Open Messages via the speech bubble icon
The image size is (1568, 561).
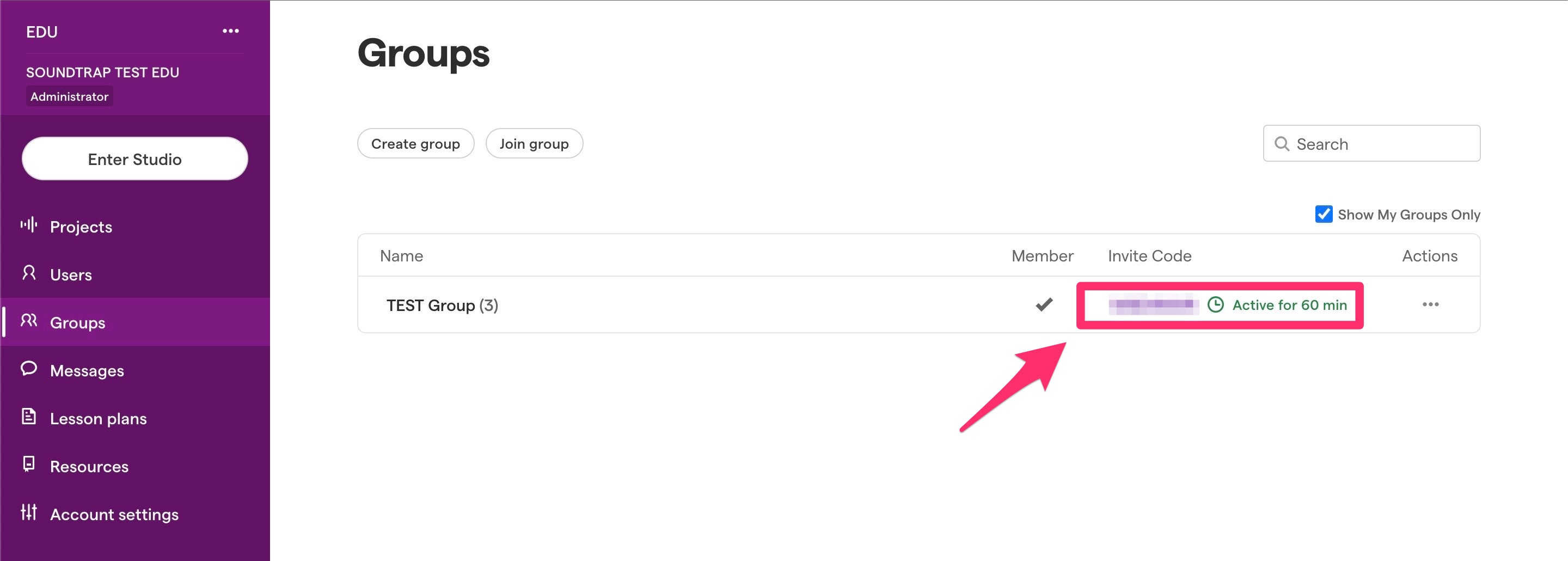29,369
